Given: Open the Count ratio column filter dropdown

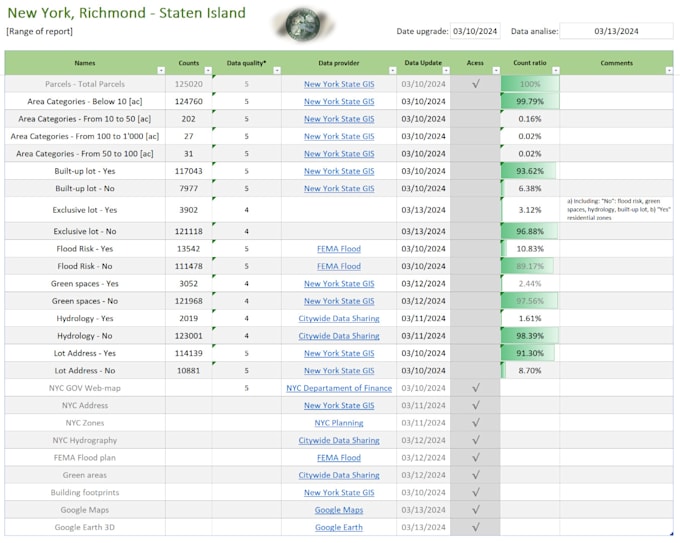Looking at the screenshot, I should click(x=556, y=70).
